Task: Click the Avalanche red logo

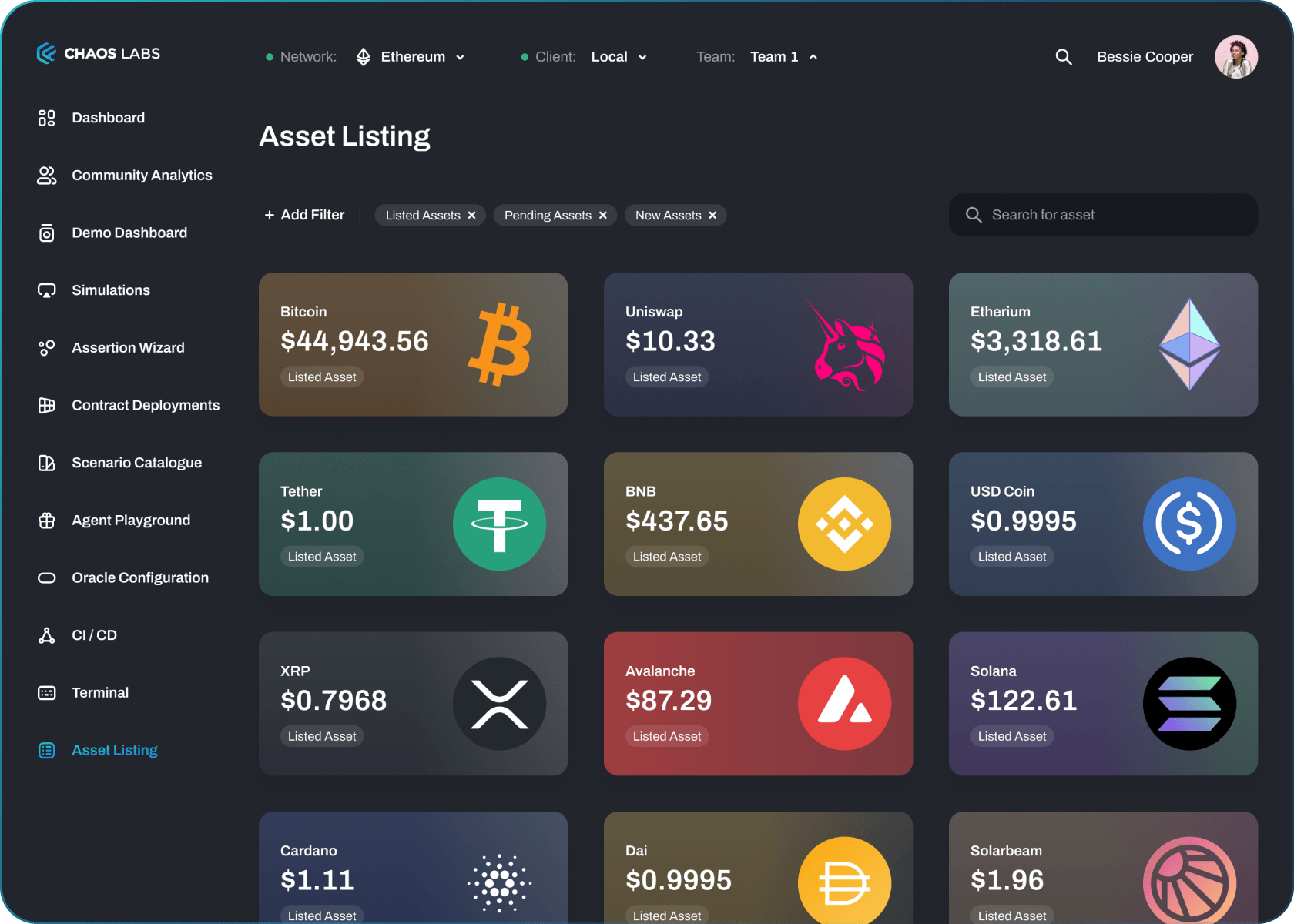Action: click(x=845, y=704)
